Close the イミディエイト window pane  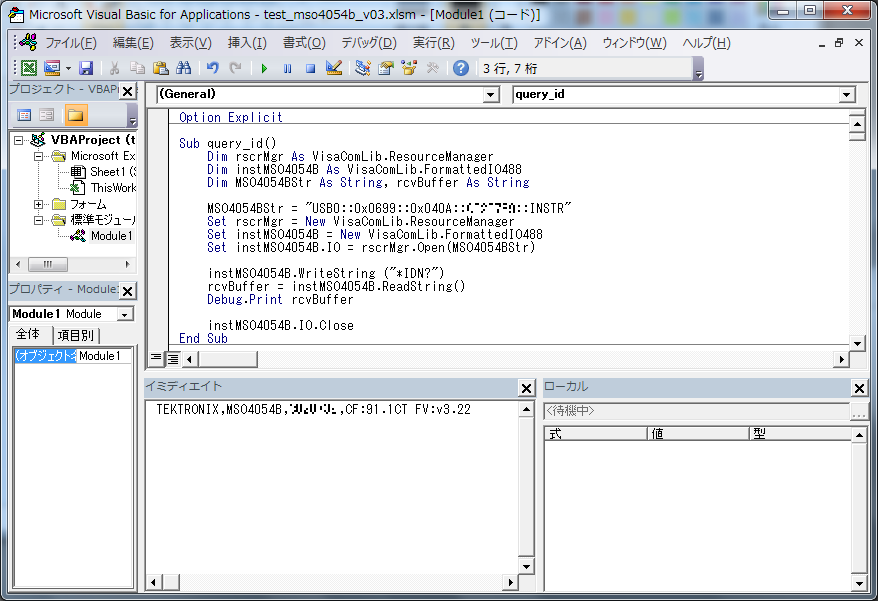point(527,388)
